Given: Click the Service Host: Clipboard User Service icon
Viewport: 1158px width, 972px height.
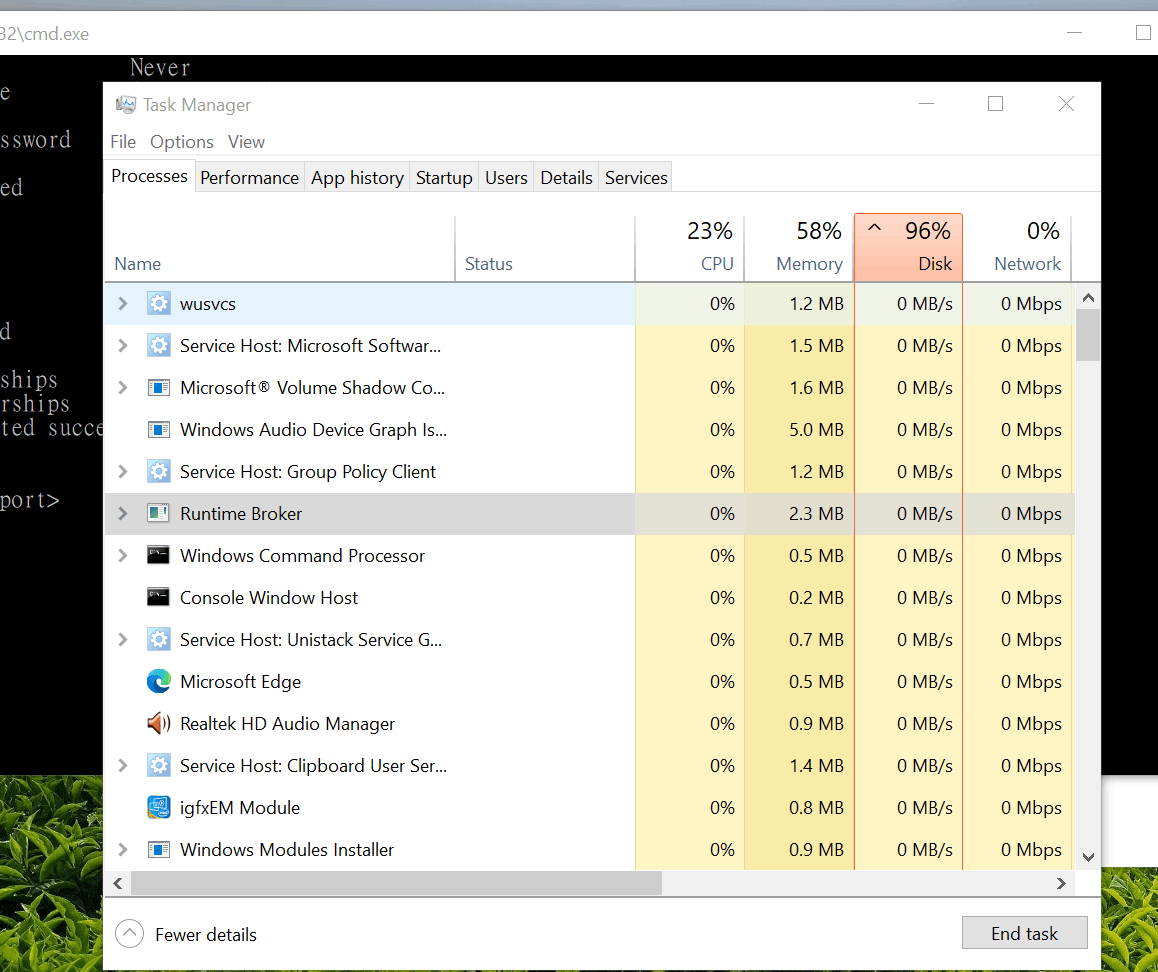Looking at the screenshot, I should [158, 766].
